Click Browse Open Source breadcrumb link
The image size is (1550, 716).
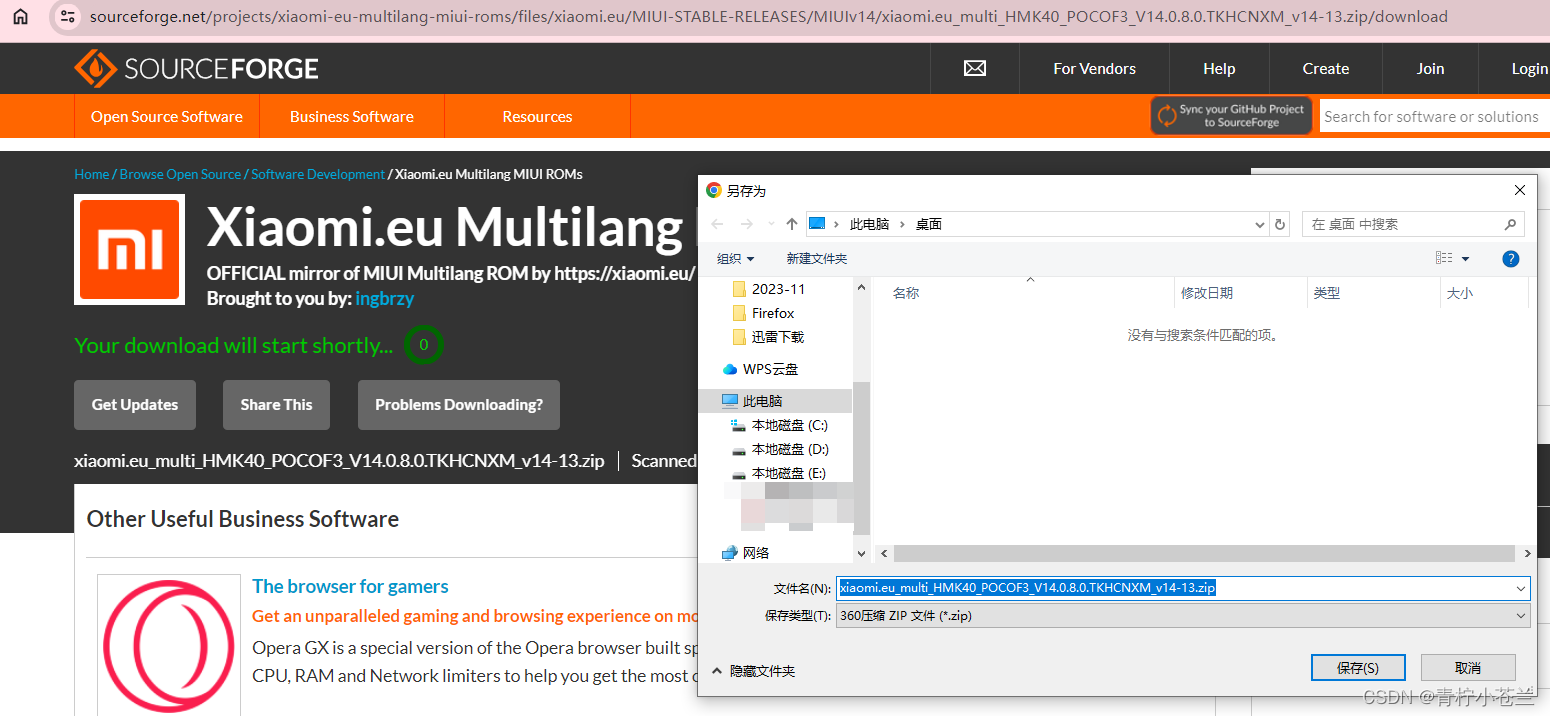tap(180, 174)
